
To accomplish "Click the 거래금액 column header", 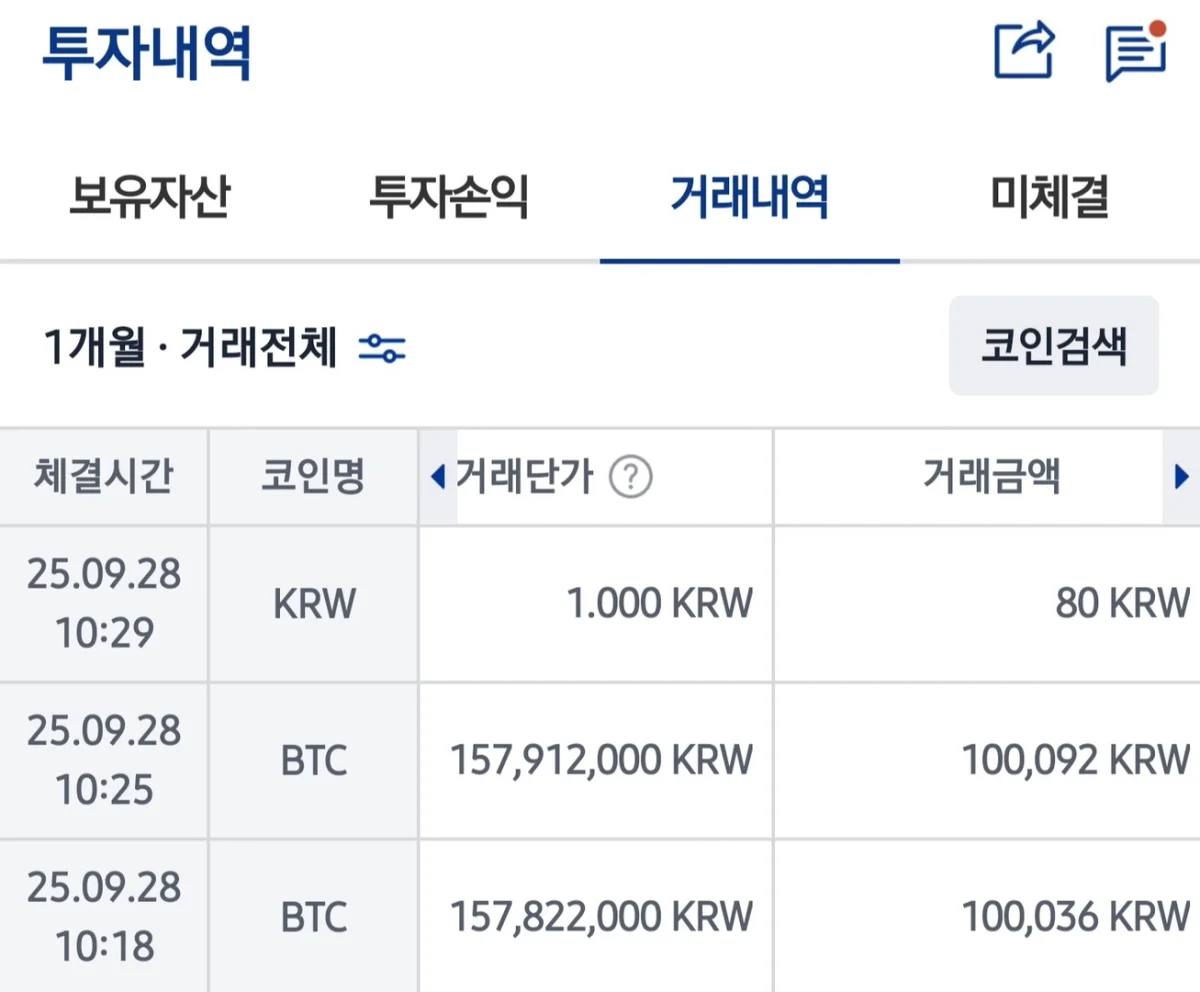I will (x=990, y=477).
